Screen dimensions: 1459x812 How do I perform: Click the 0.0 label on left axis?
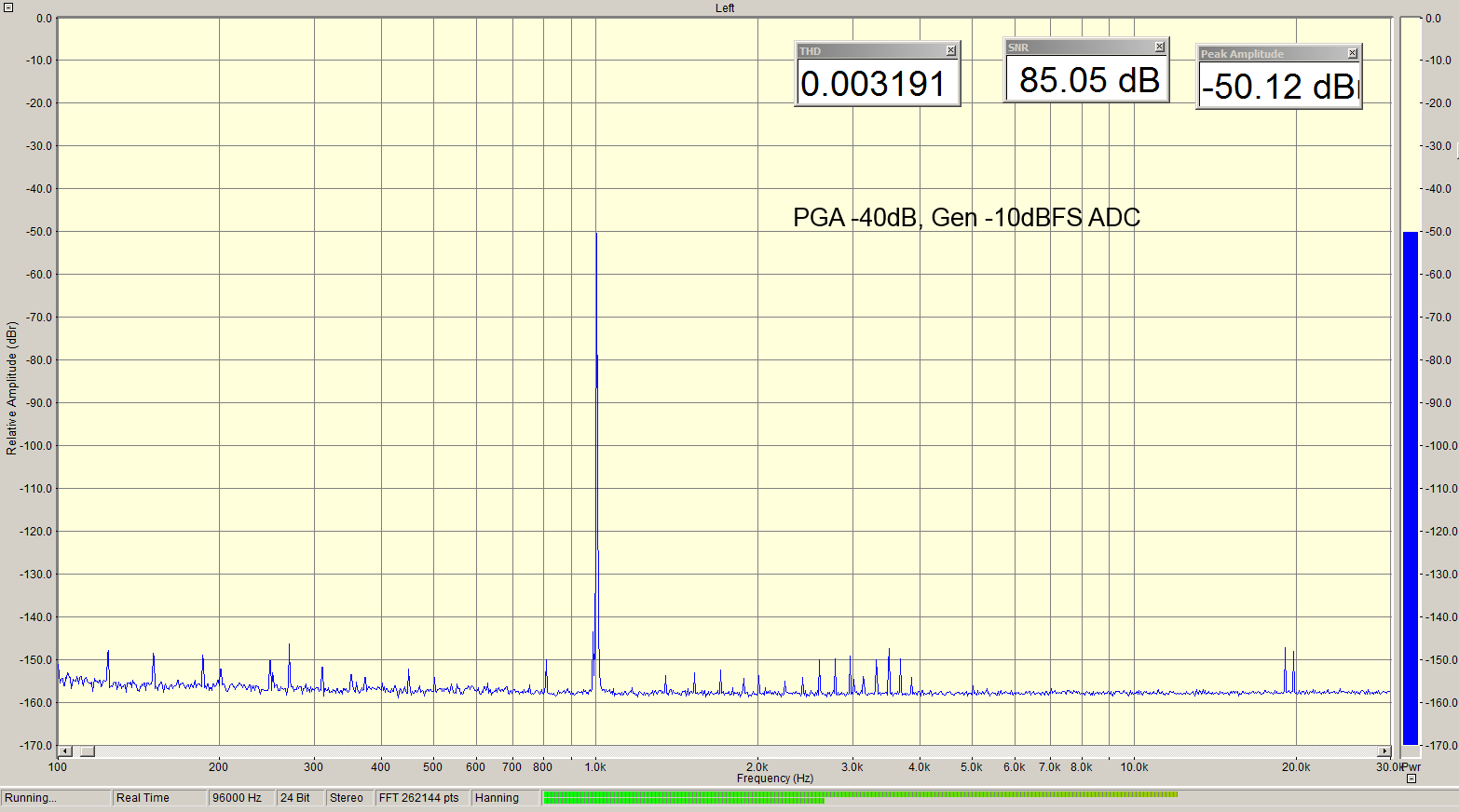tap(44, 19)
